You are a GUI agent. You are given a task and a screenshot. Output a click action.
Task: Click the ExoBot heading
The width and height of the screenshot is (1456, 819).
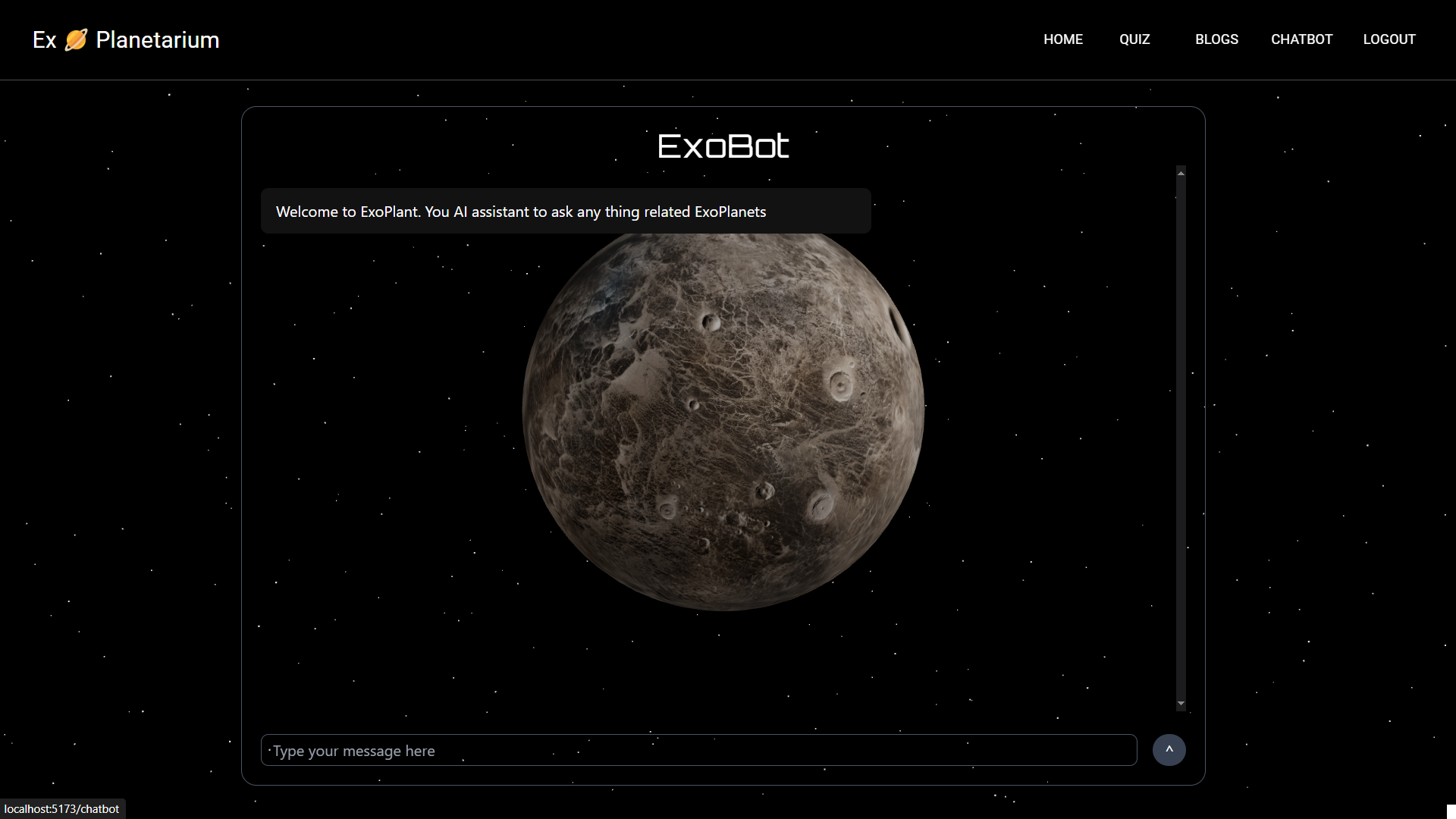point(723,146)
